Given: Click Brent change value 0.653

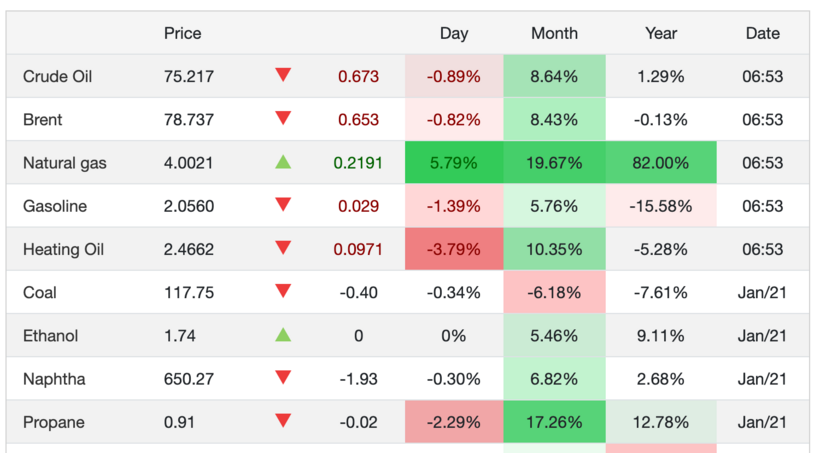Looking at the screenshot, I should click(358, 120).
